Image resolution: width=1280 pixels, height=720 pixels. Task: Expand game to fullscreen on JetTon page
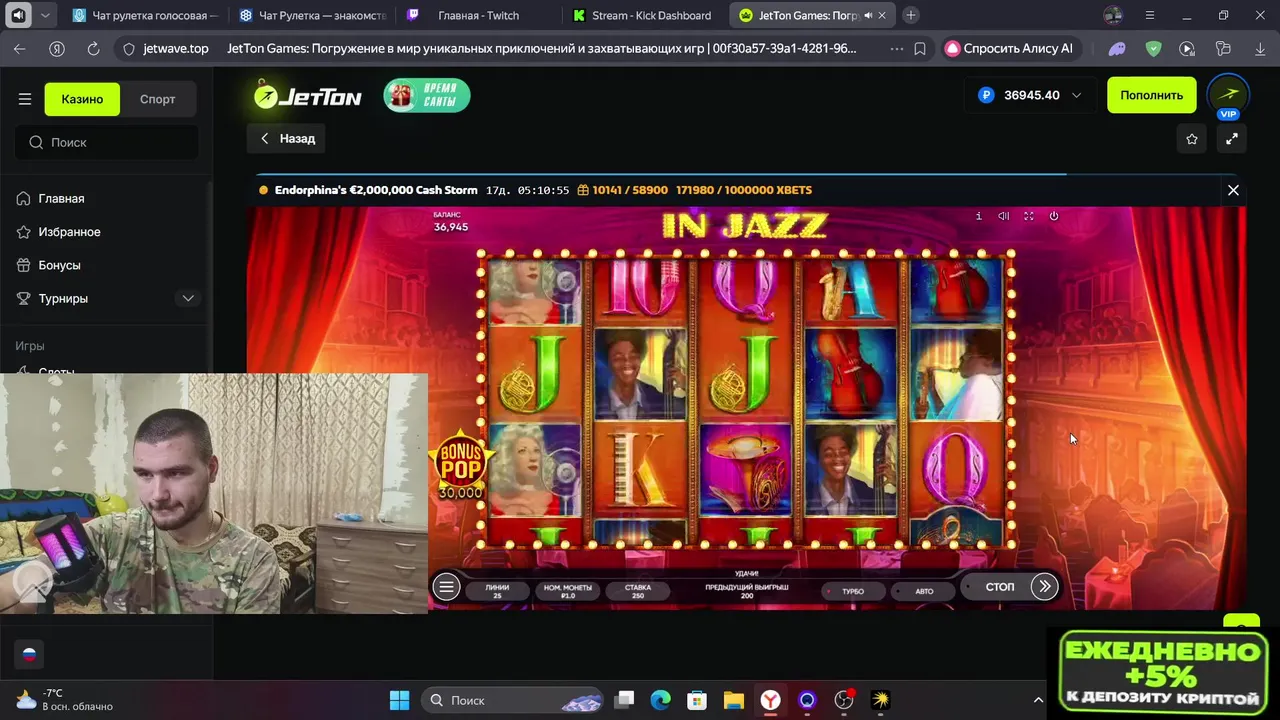click(1232, 139)
